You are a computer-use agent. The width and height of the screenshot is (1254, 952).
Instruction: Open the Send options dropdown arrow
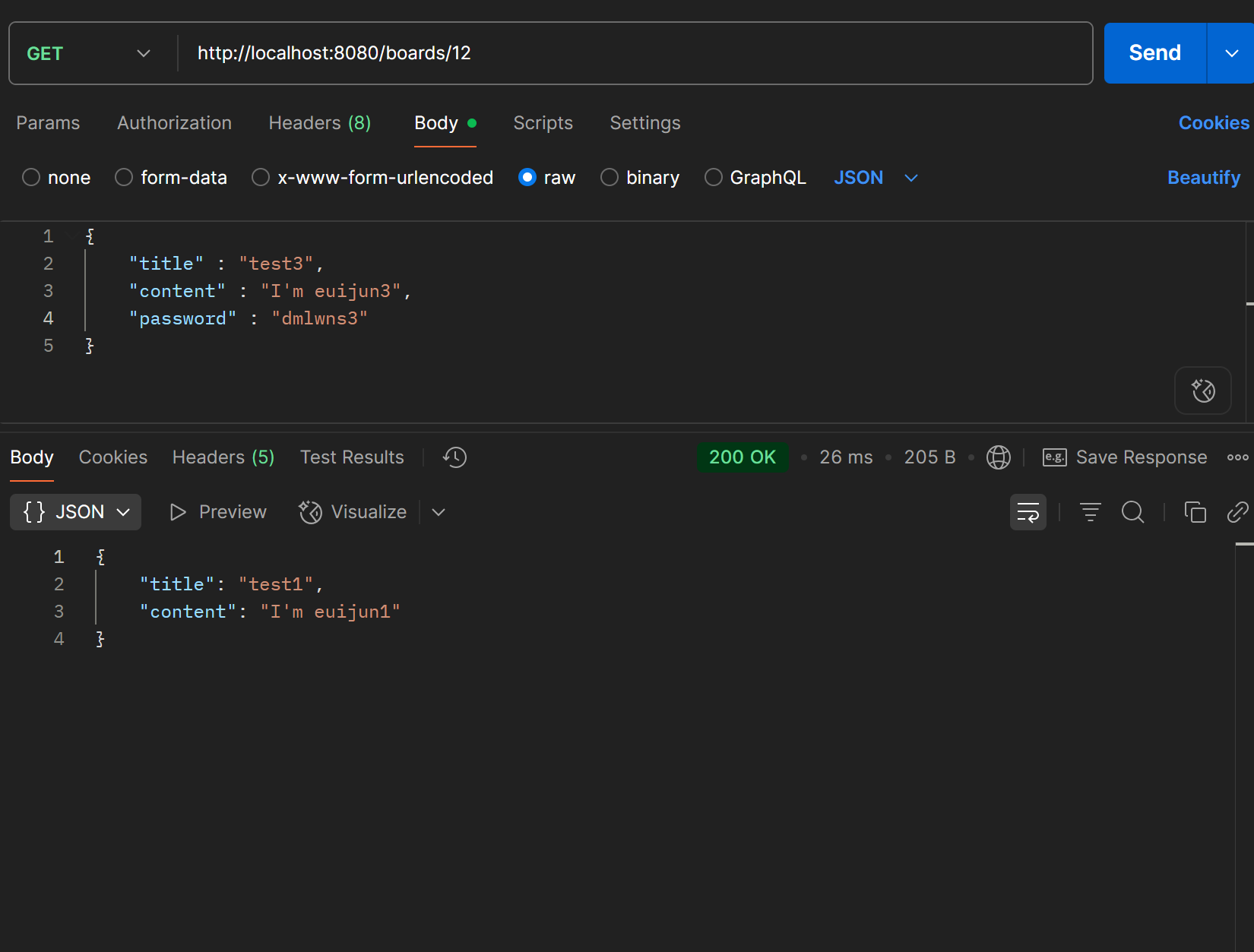(x=1231, y=53)
